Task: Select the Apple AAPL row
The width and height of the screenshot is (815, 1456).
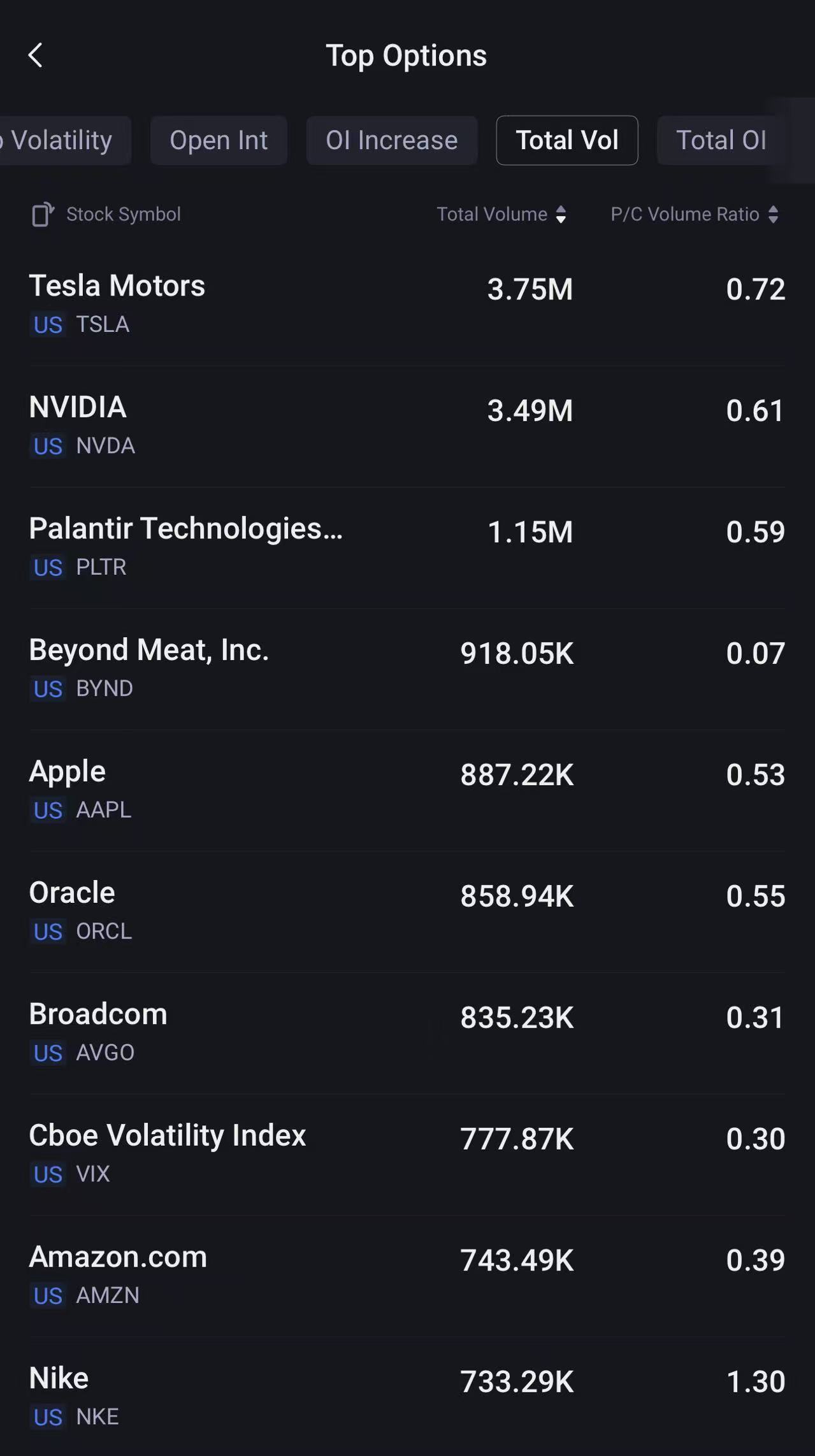Action: point(407,789)
